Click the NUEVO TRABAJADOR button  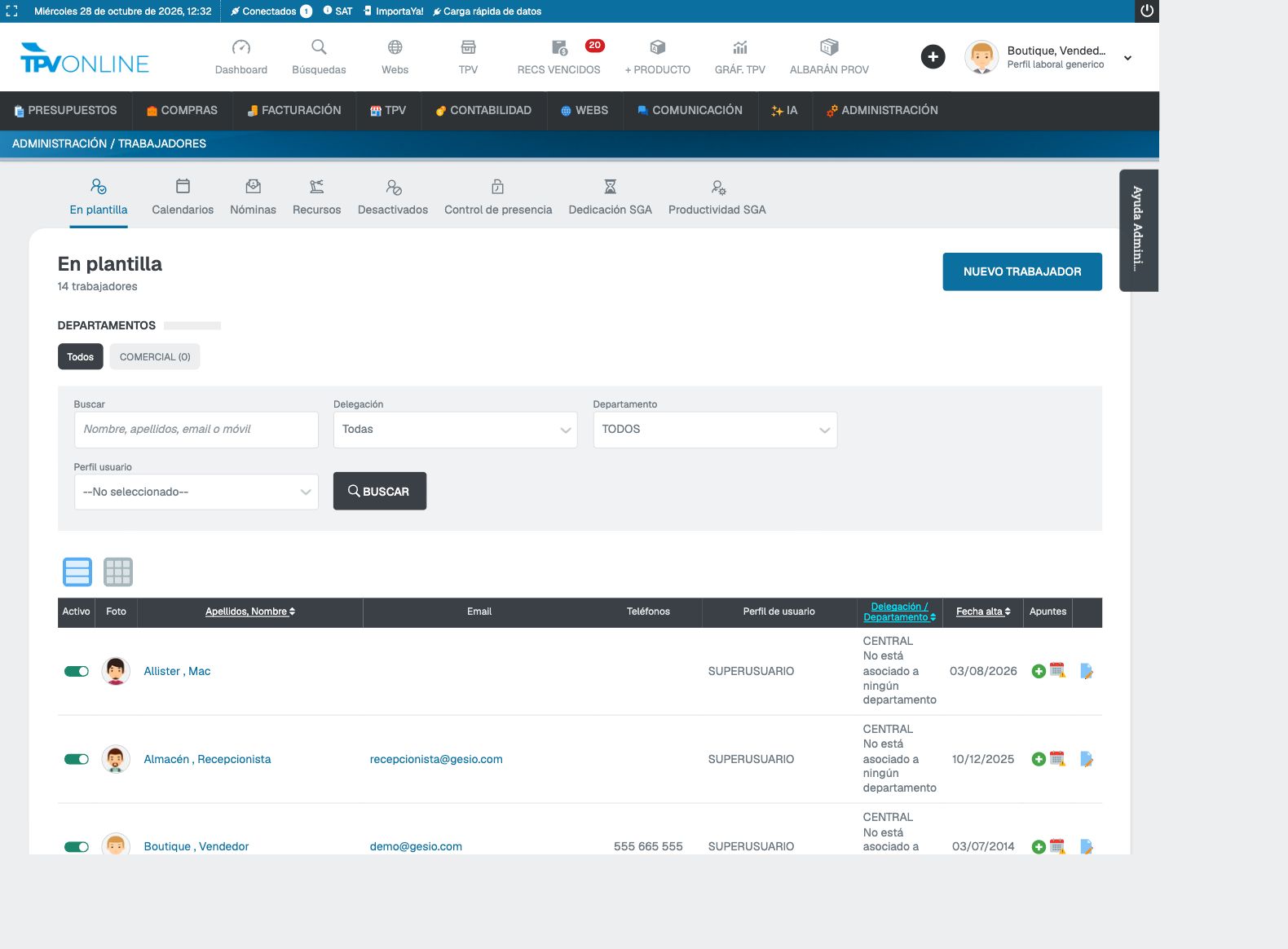click(1022, 271)
